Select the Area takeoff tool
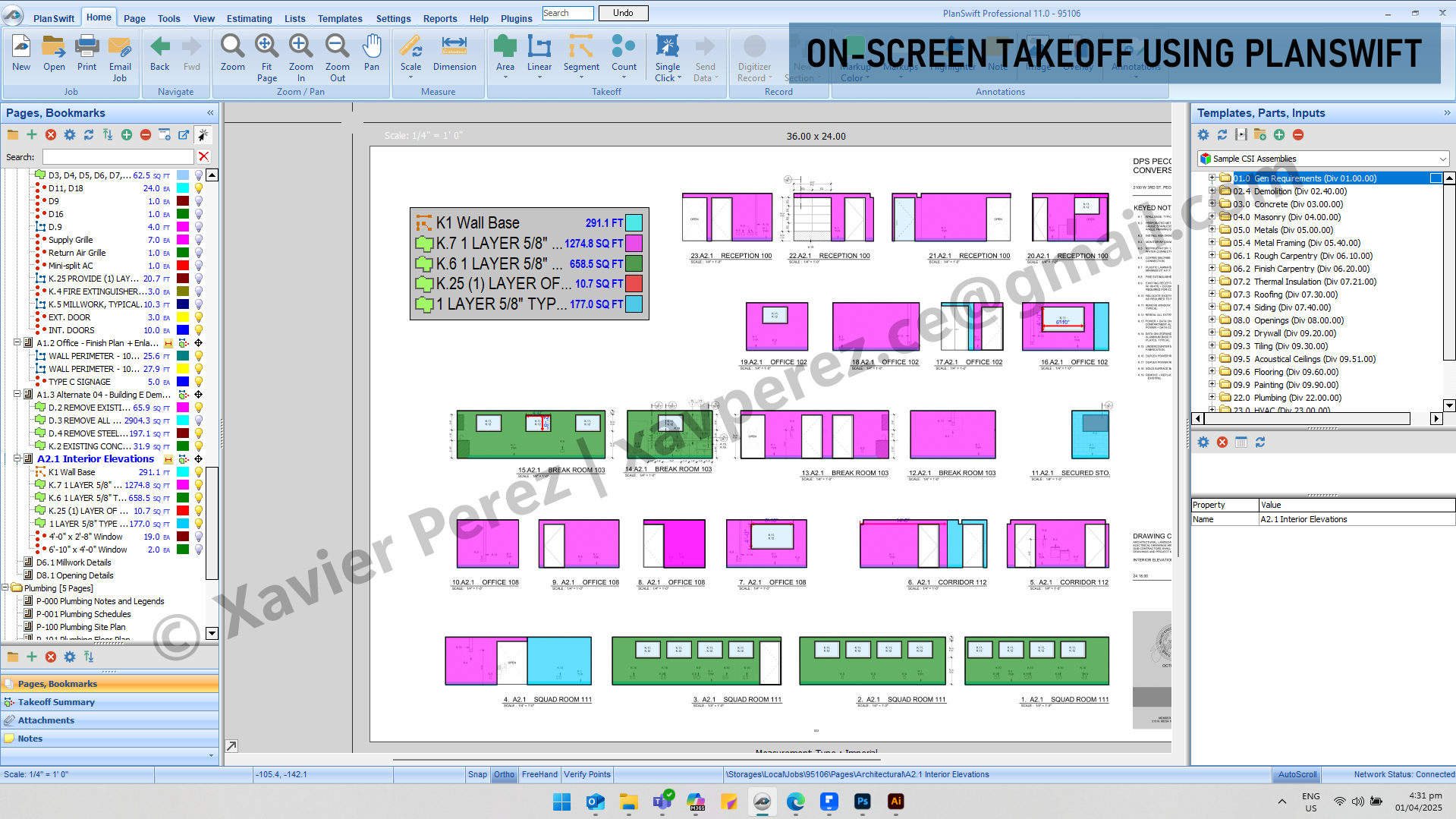 point(505,55)
